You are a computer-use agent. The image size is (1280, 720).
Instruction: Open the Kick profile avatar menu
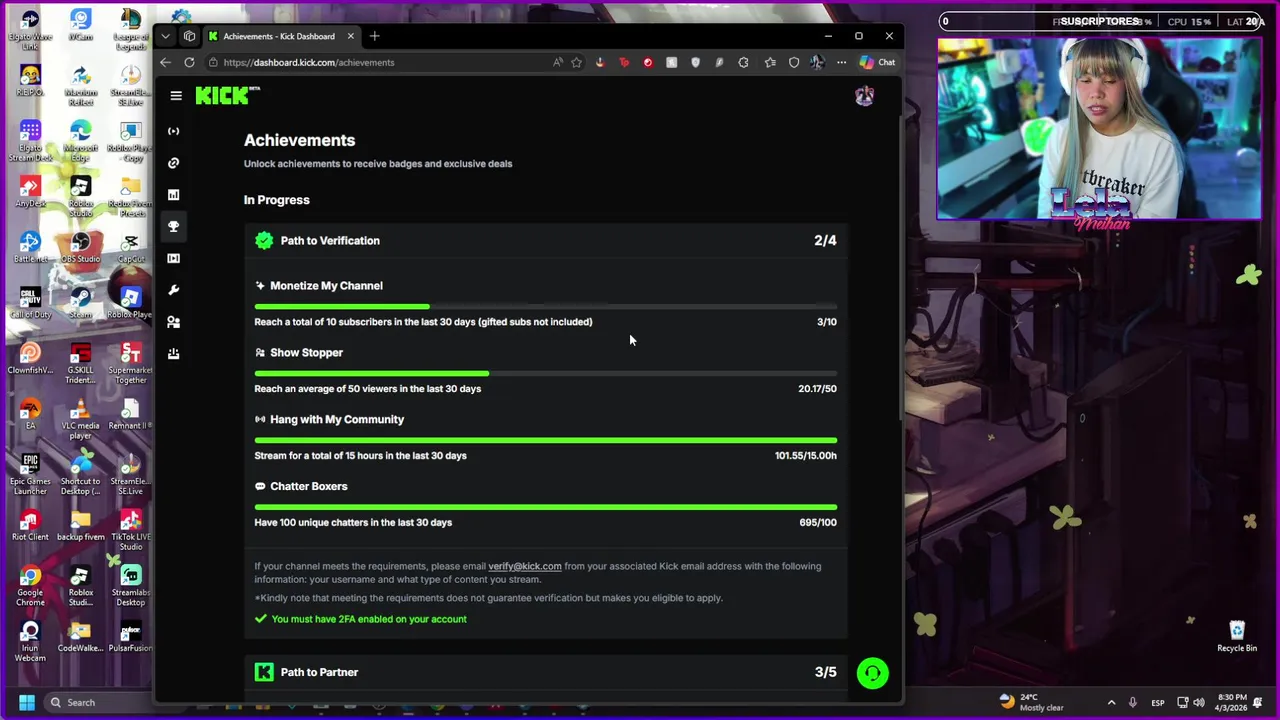[x=864, y=96]
